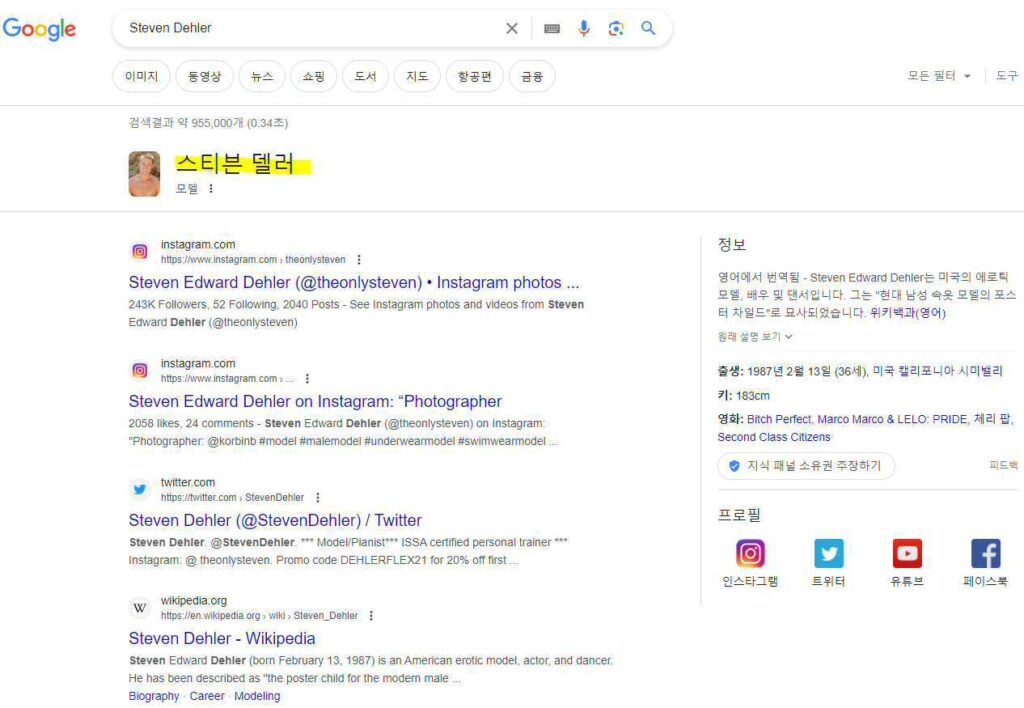This screenshot has height=708, width=1024.
Task: Open the 도구 tools option
Action: 1006,76
